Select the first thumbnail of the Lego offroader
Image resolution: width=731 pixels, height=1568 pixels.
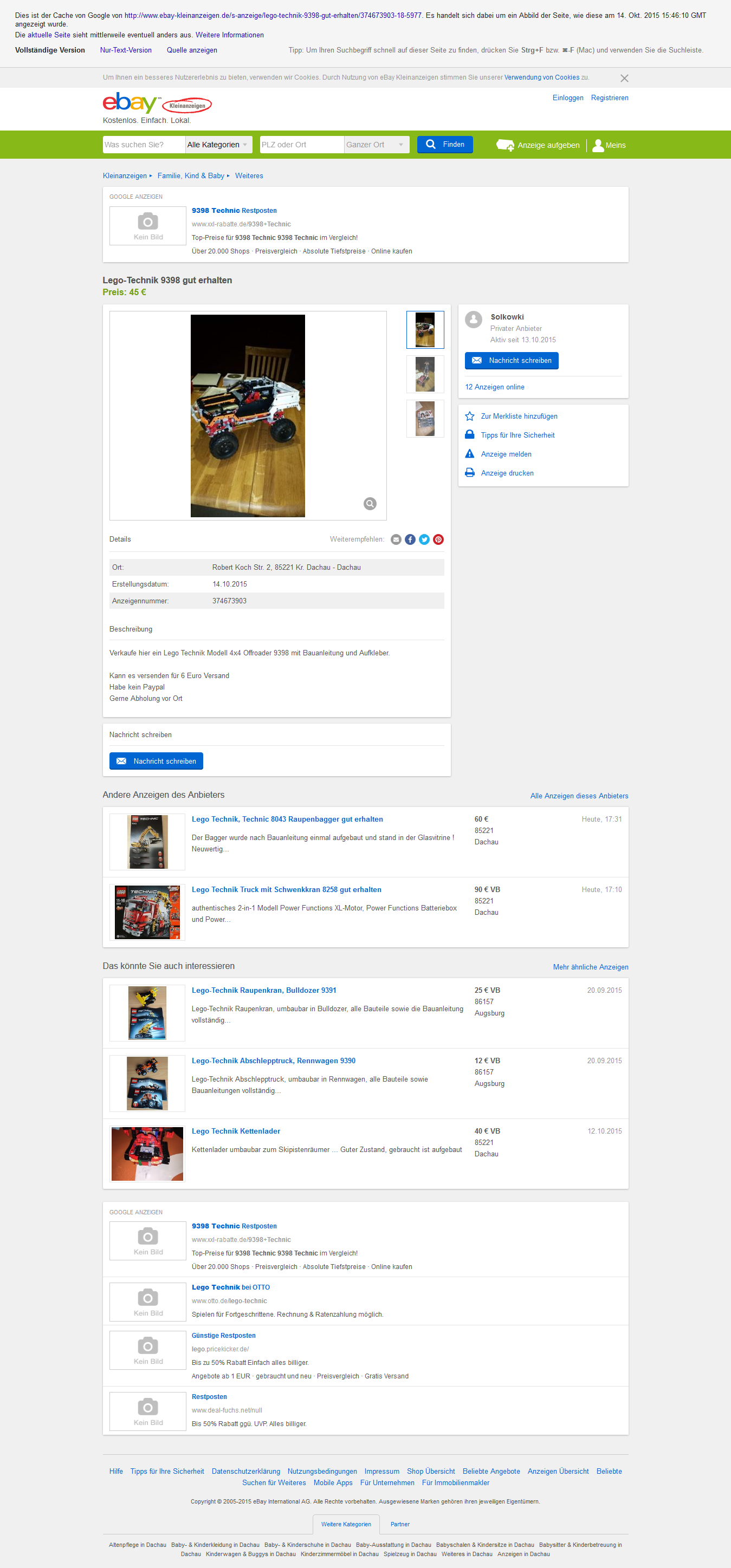tap(425, 329)
